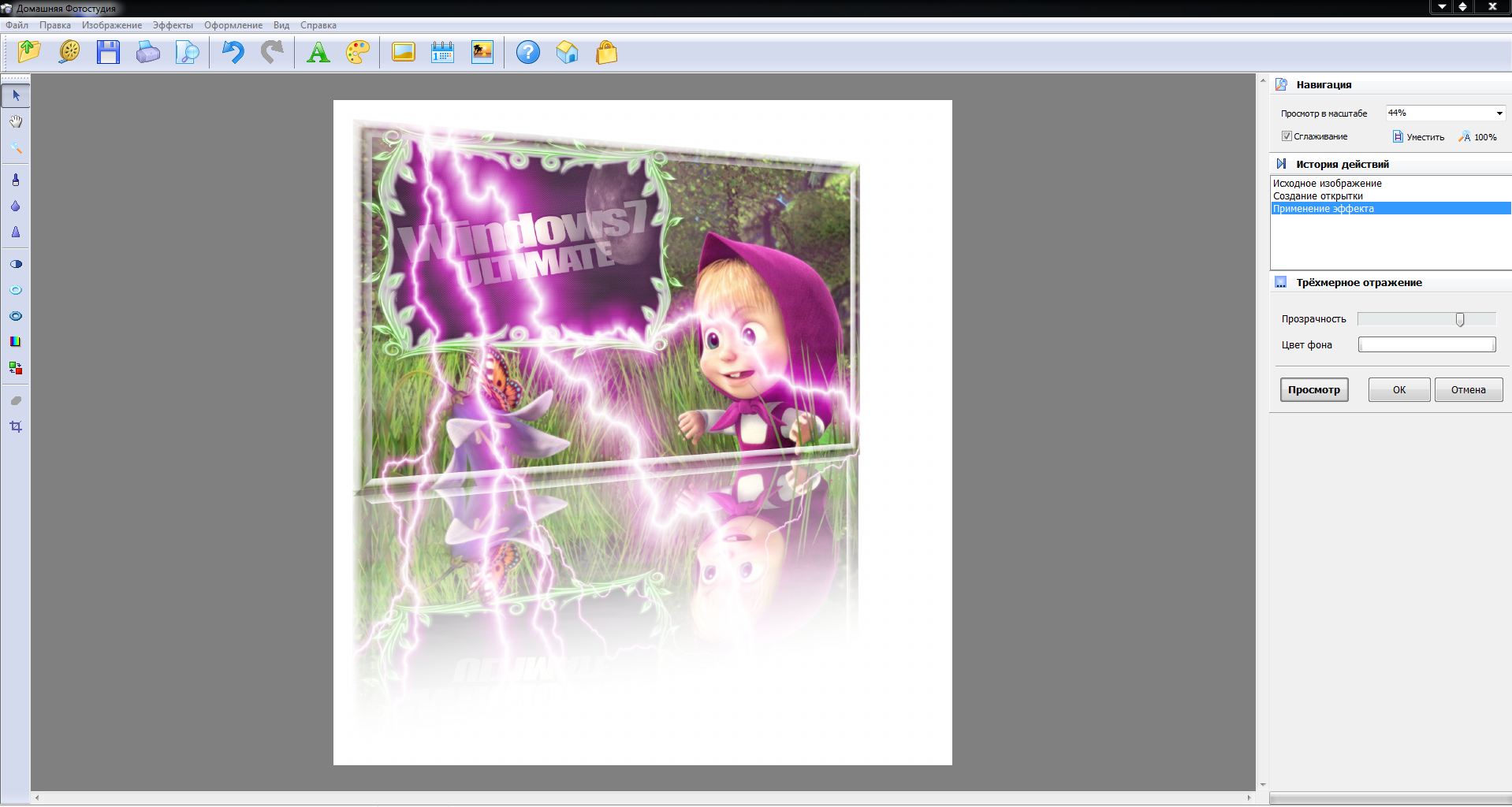Toggle the Сглаживание checkbox
1512x807 pixels.
click(1287, 136)
